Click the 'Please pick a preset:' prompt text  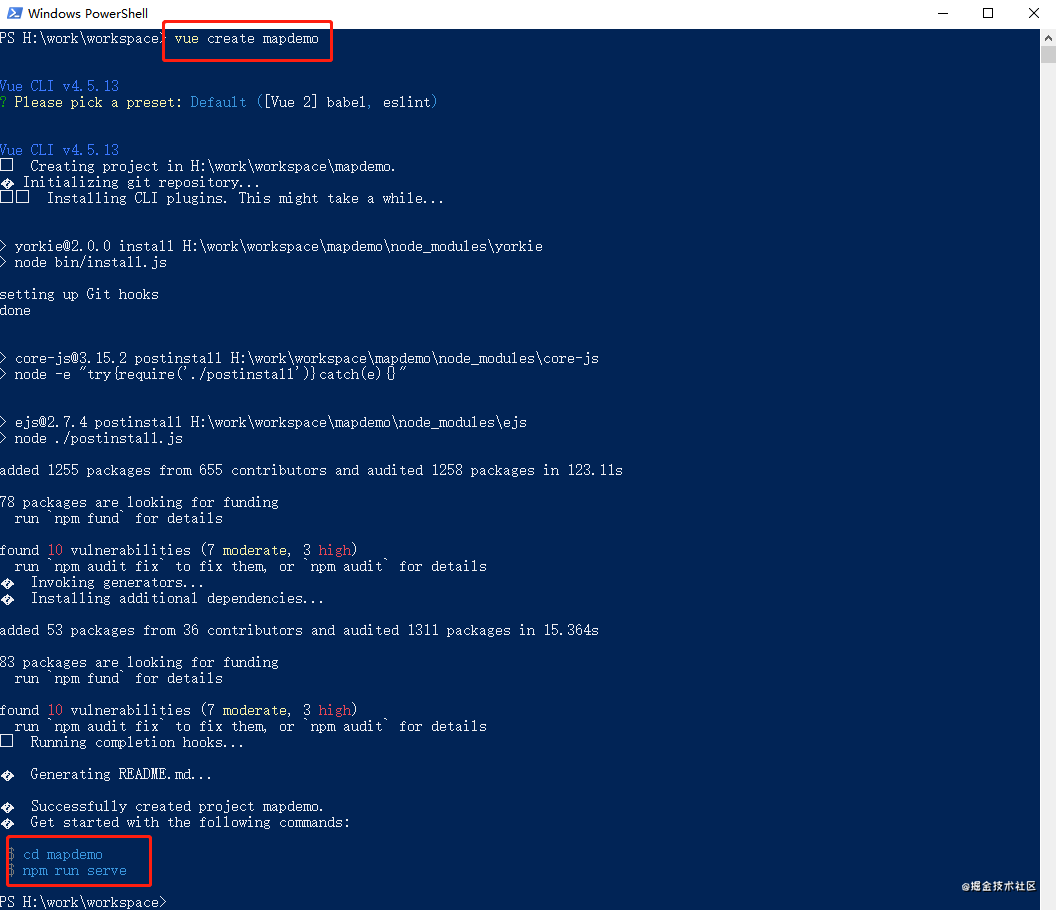coord(98,102)
